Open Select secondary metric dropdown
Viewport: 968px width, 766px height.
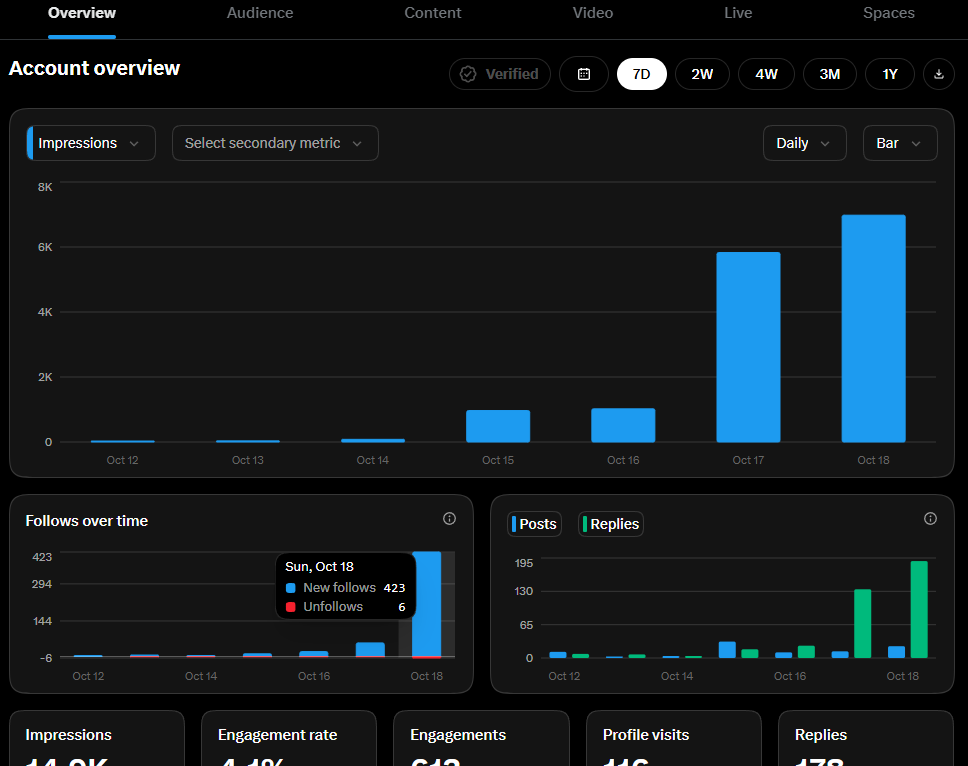point(275,143)
